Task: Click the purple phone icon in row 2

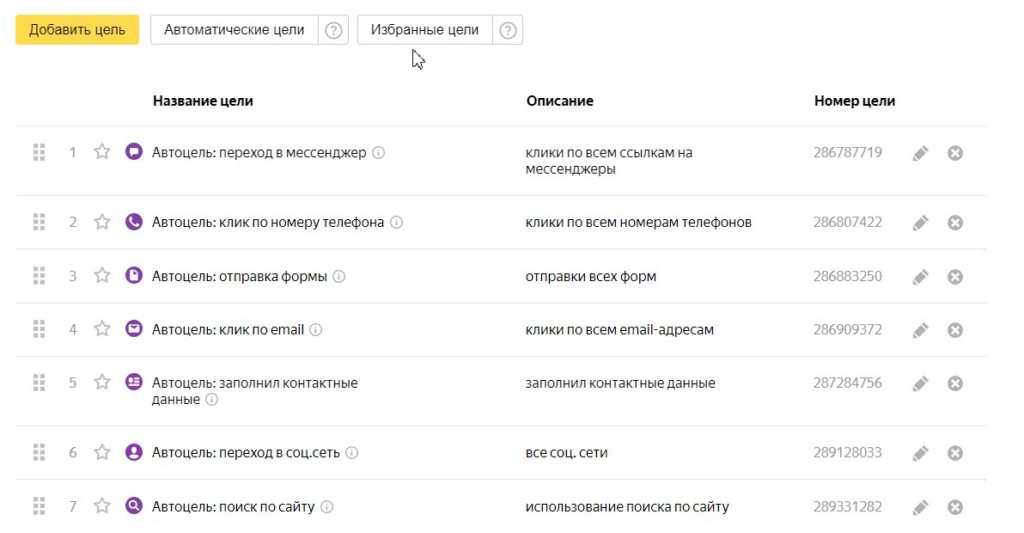Action: pos(134,222)
